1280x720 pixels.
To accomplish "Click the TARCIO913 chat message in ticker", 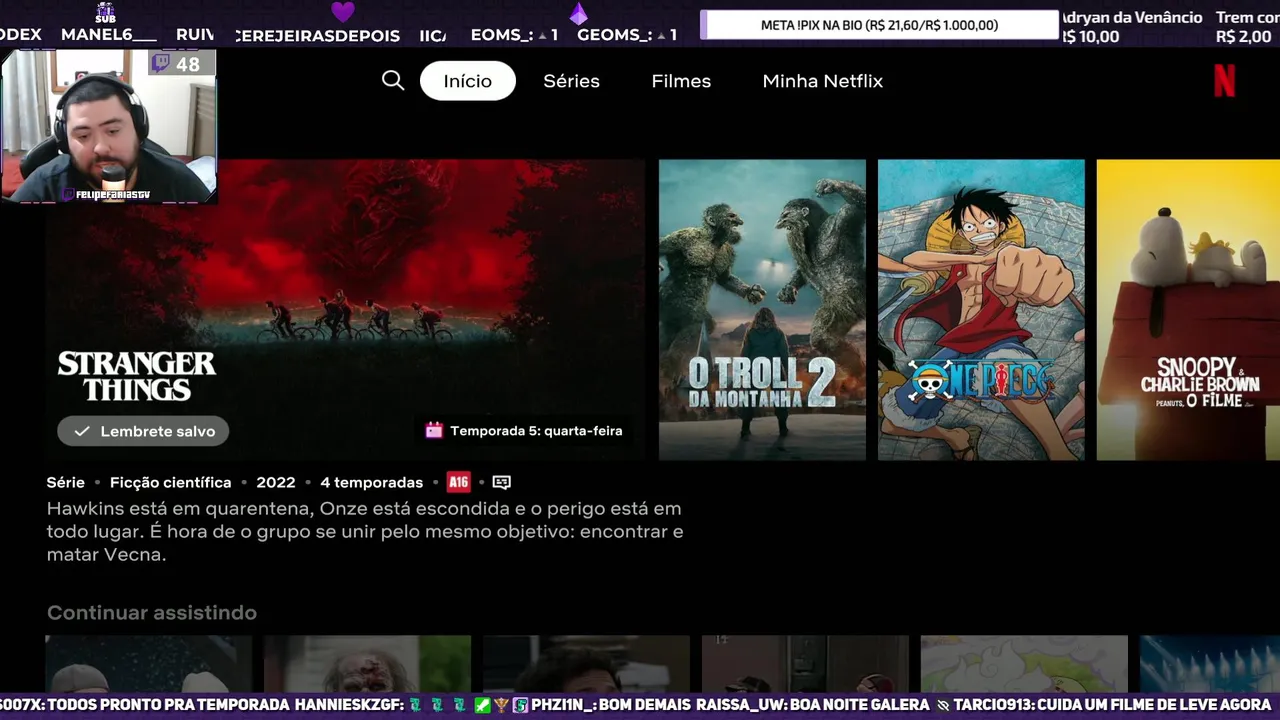I will 1112,705.
